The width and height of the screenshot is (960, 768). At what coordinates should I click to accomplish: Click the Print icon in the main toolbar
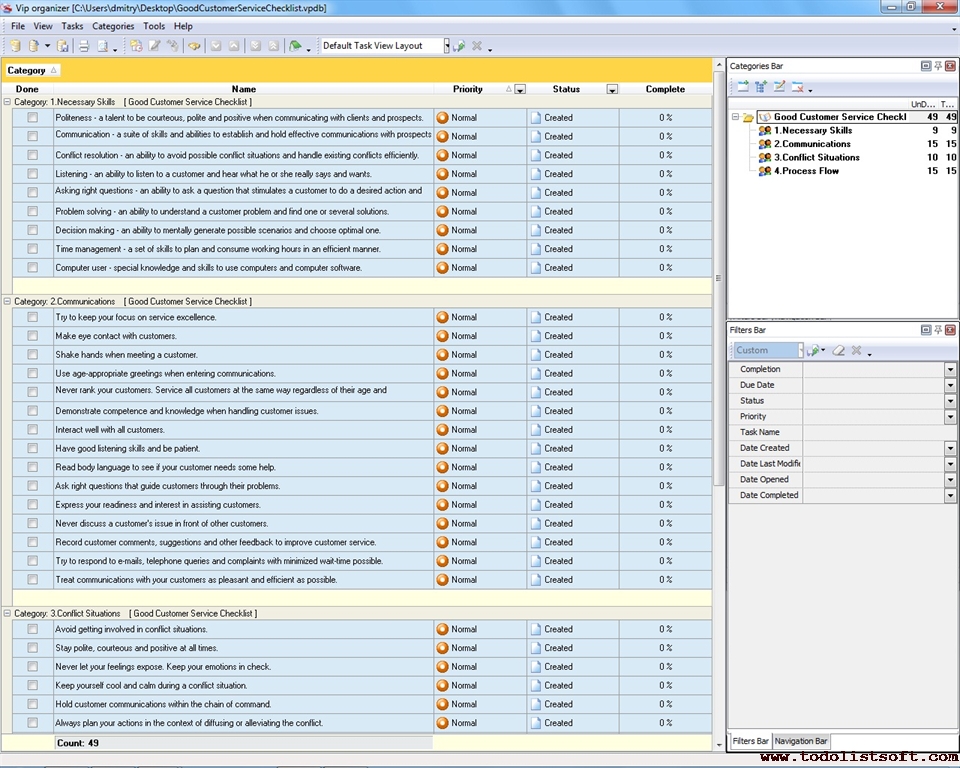(84, 46)
